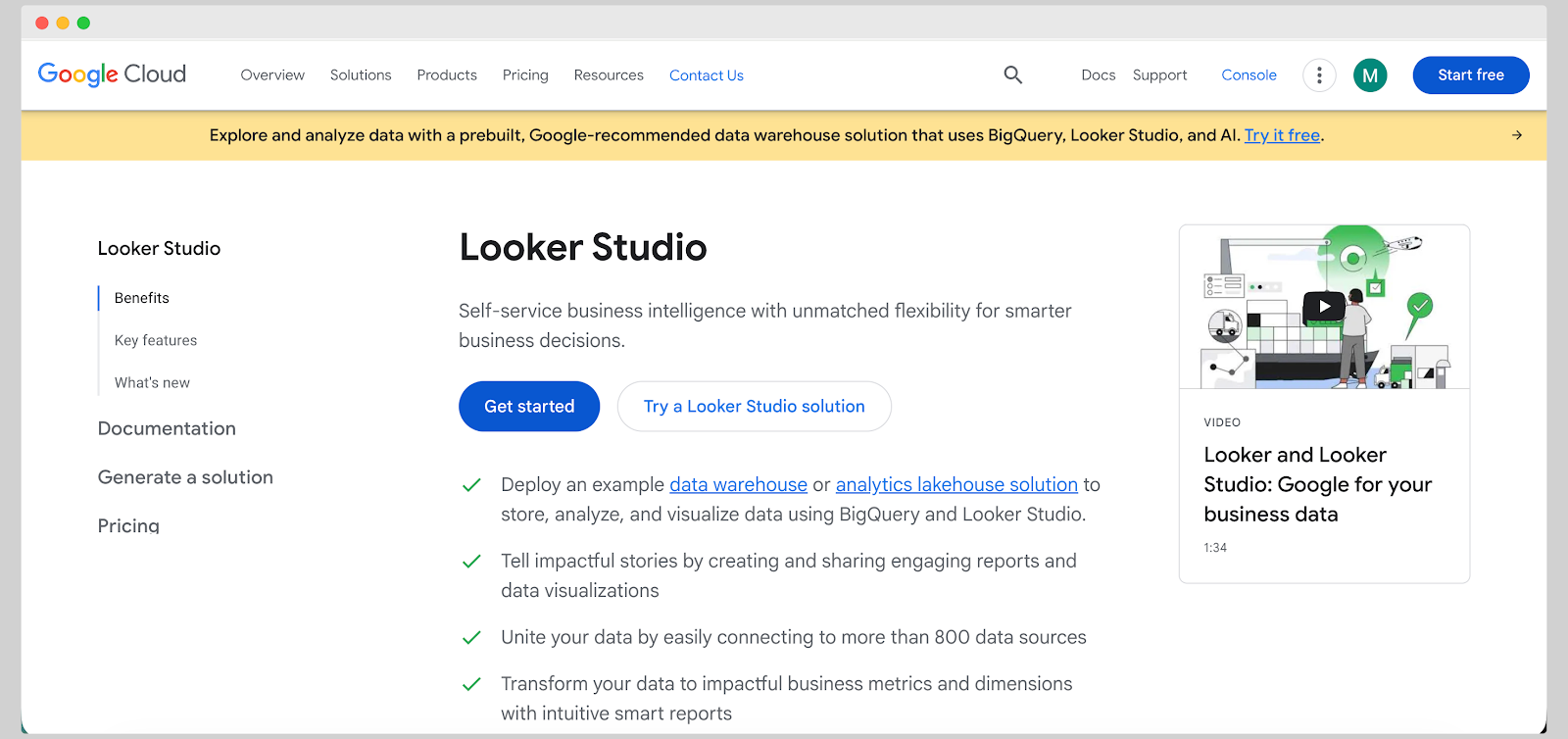Go to Pricing in top navigation
The height and width of the screenshot is (739, 1568).
525,75
